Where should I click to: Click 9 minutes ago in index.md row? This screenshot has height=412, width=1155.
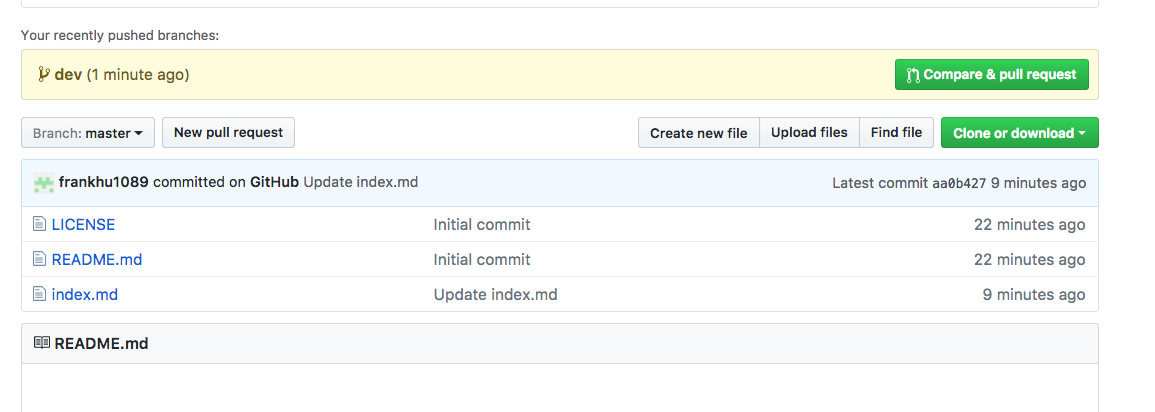[1034, 295]
